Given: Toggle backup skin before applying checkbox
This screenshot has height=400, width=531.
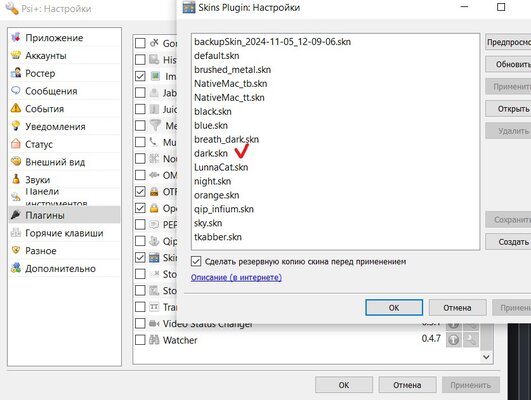Looking at the screenshot, I should (196, 261).
